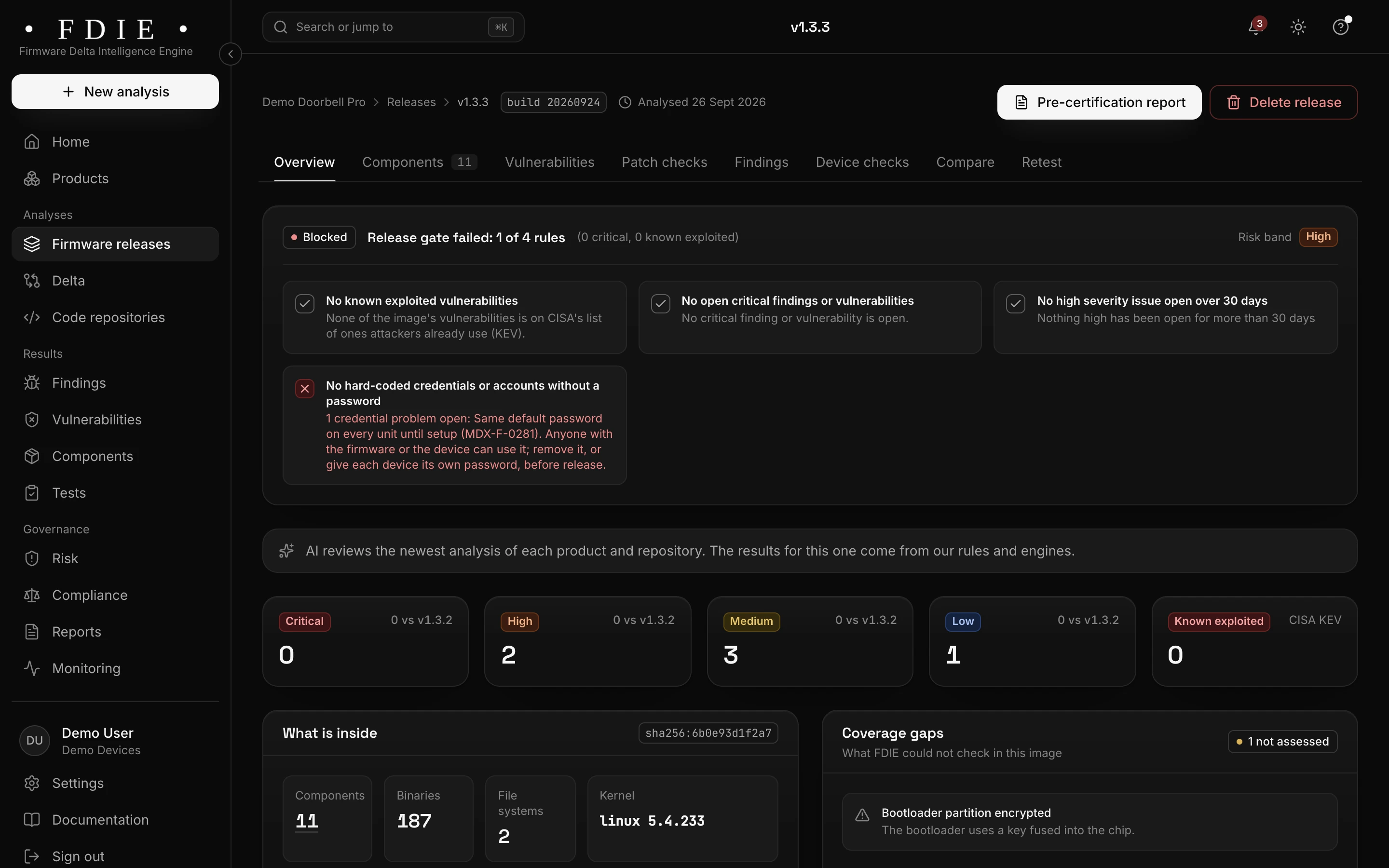Open Vulnerabilities results in sidebar
The image size is (1389, 868).
[x=115, y=420]
